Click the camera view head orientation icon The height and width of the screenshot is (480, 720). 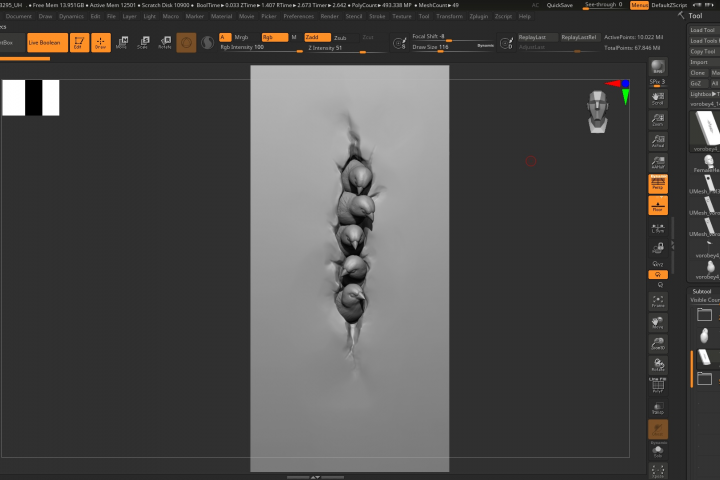597,110
